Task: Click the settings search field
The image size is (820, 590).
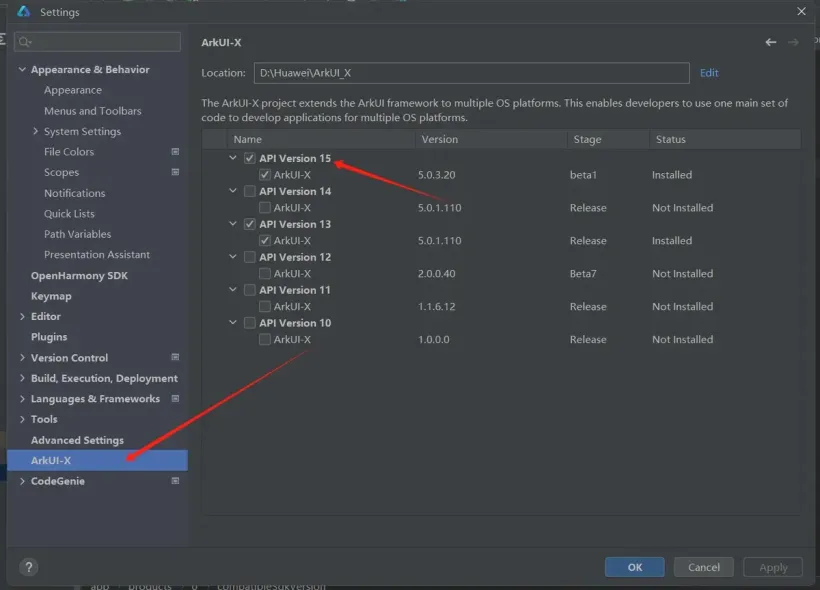Action: coord(98,42)
